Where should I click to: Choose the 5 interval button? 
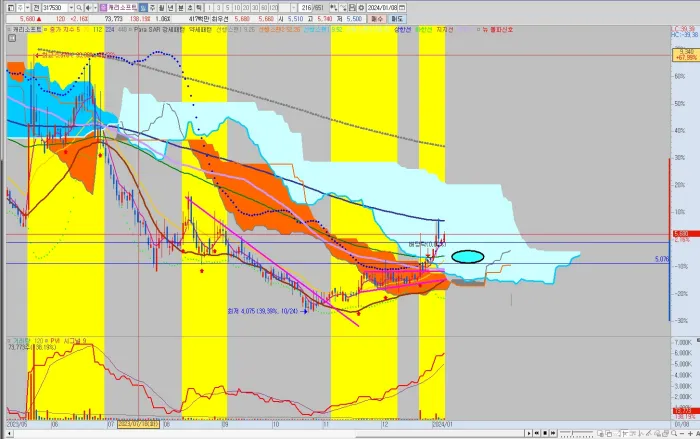pos(228,8)
